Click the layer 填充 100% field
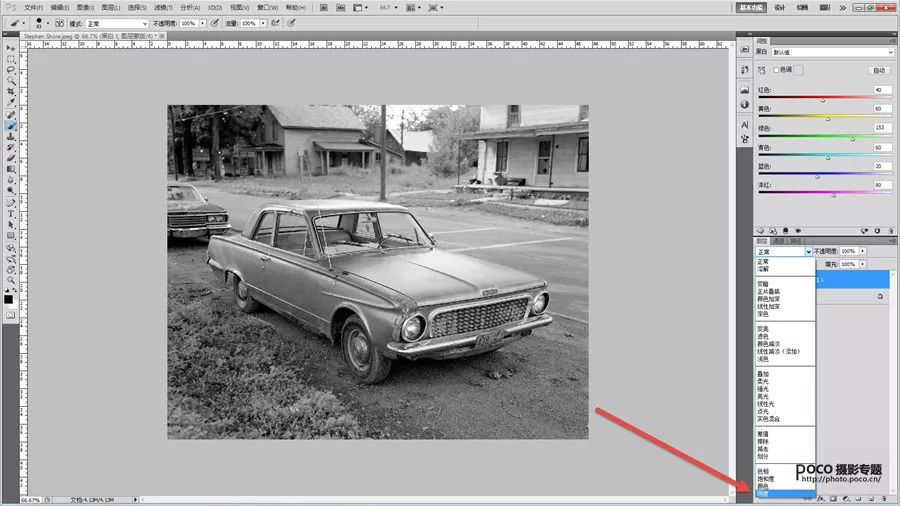 click(x=848, y=264)
